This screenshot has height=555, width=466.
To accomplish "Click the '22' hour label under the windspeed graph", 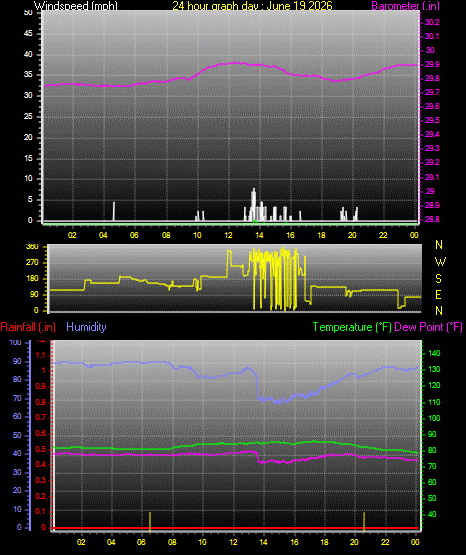I will pos(383,235).
